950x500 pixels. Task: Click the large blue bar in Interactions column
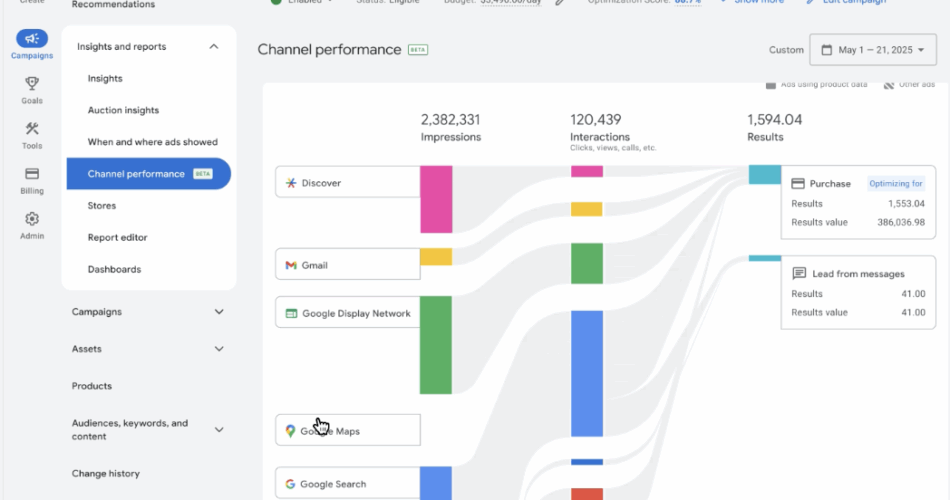click(x=586, y=374)
